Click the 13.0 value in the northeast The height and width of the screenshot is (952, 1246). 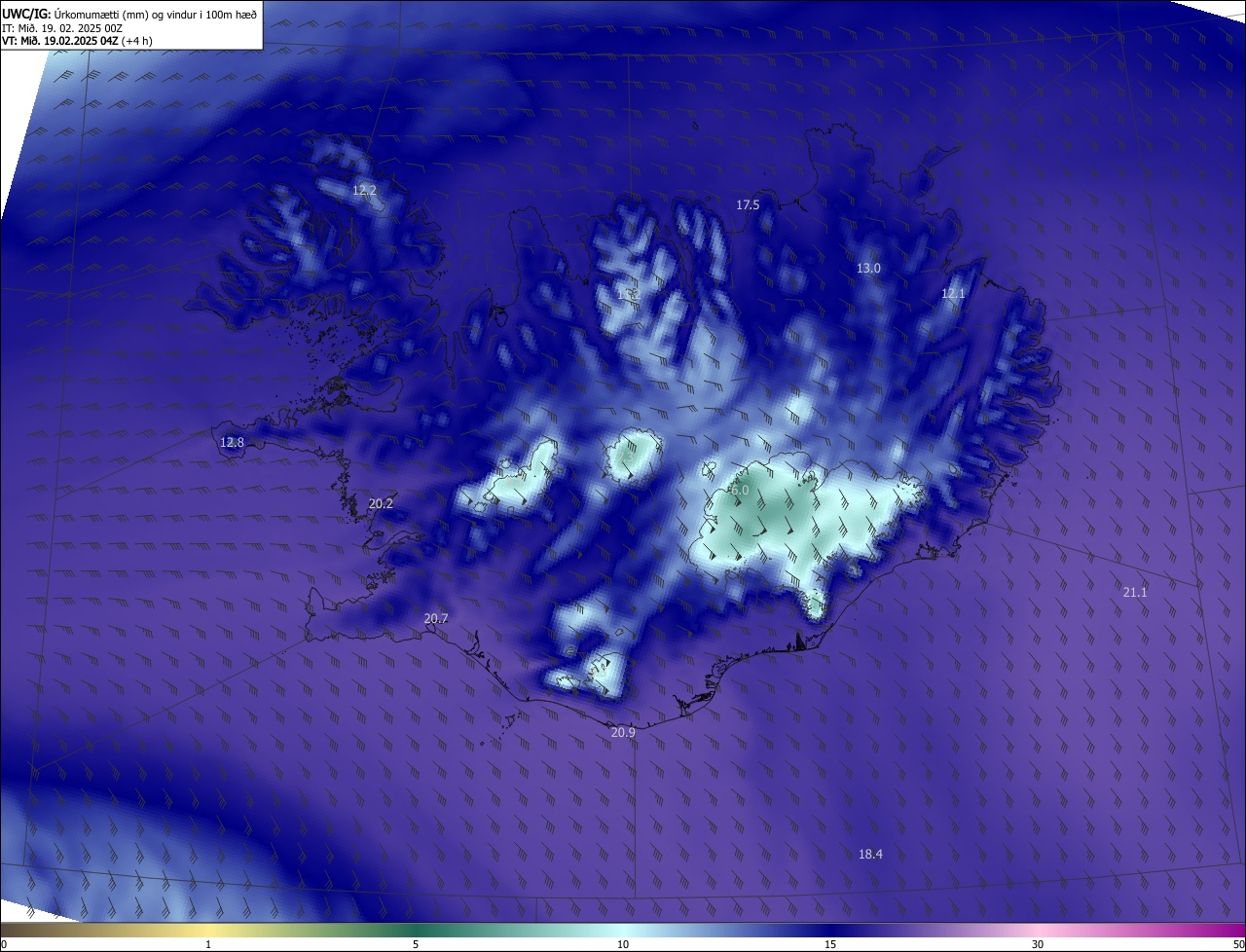868,268
